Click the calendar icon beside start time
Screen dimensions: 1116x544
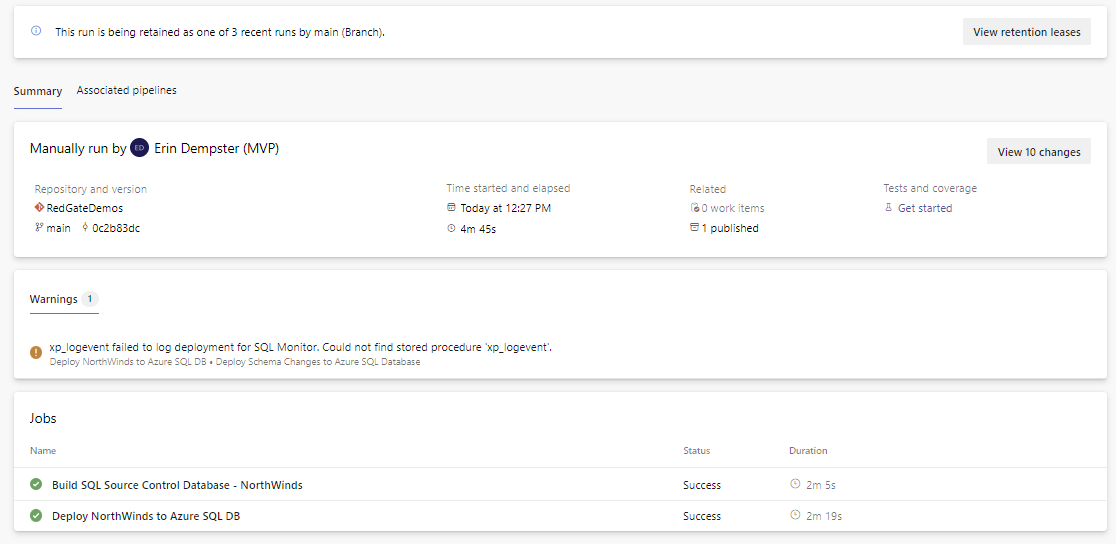coord(451,208)
